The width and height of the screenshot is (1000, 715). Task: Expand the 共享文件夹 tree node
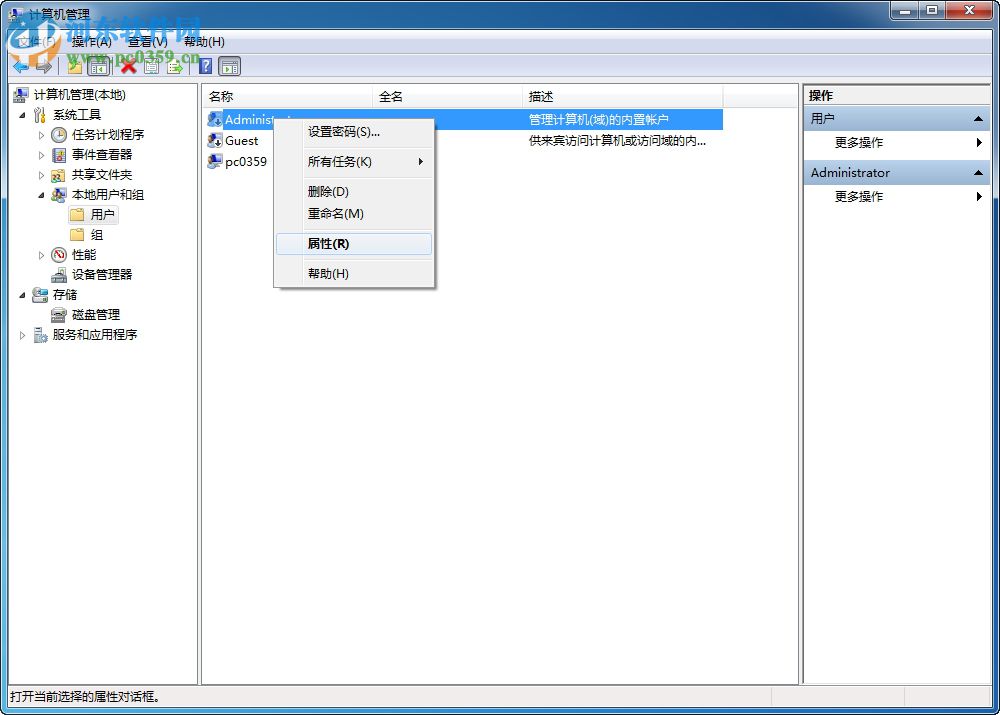pyautogui.click(x=40, y=174)
